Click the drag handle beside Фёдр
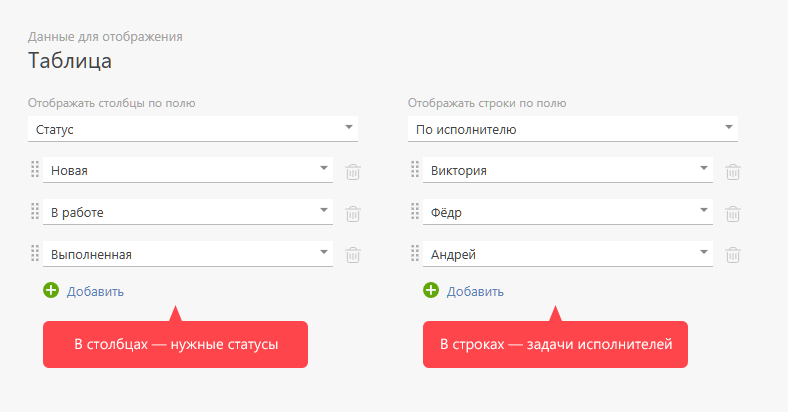788x412 pixels. pyautogui.click(x=415, y=211)
